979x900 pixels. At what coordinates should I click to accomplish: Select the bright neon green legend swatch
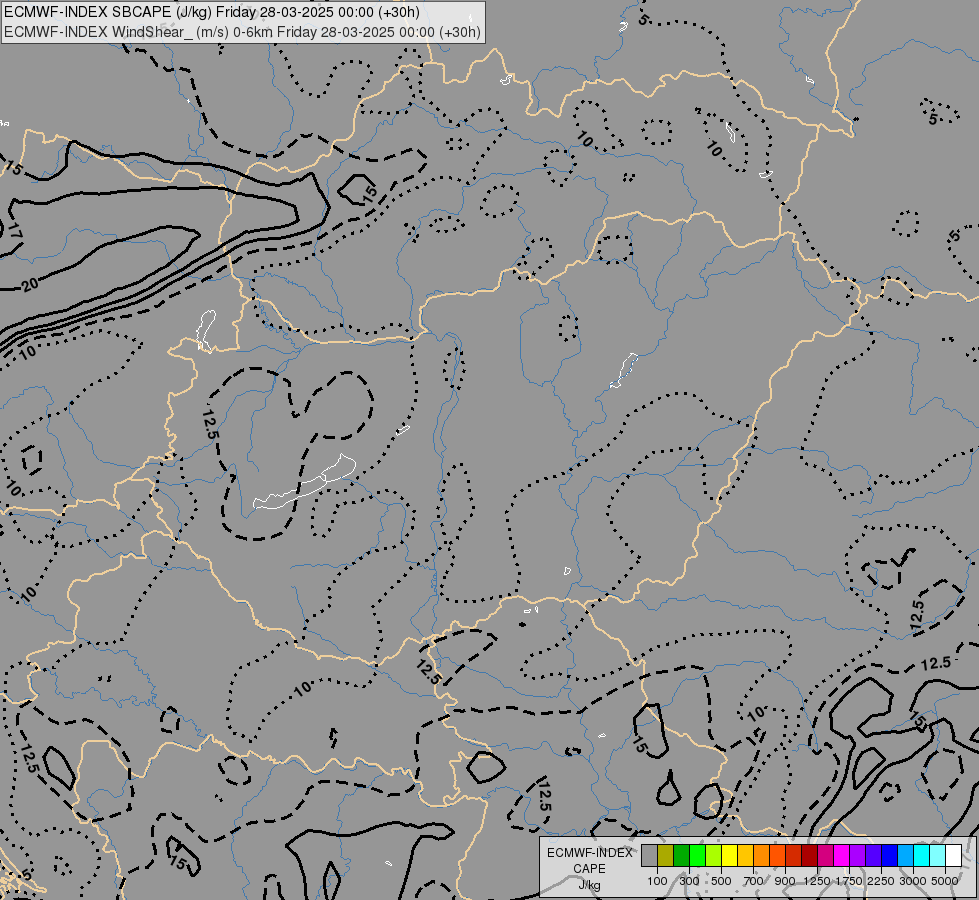tap(697, 856)
